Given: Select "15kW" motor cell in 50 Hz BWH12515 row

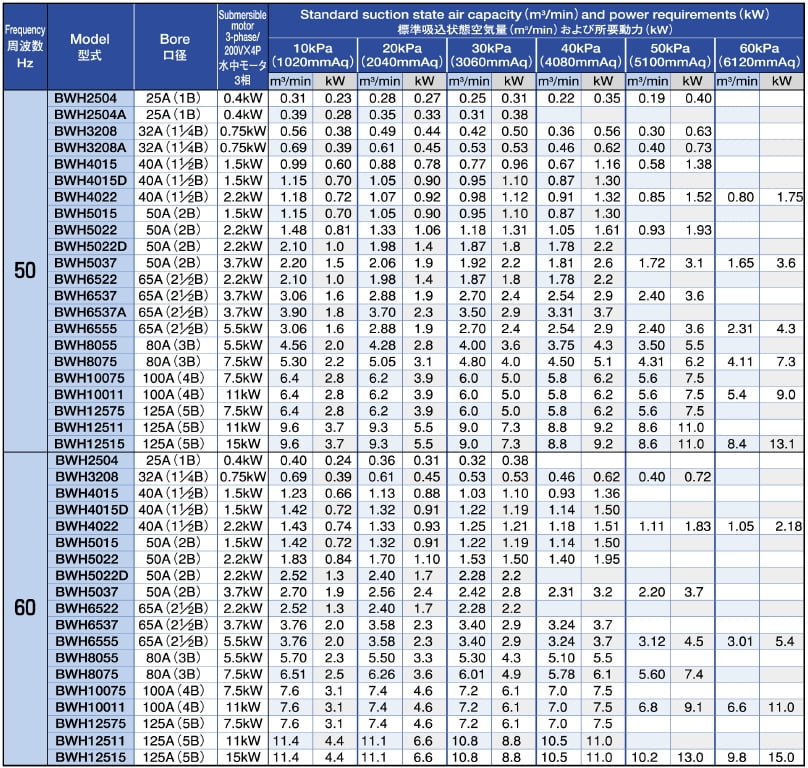Looking at the screenshot, I should 243,443.
